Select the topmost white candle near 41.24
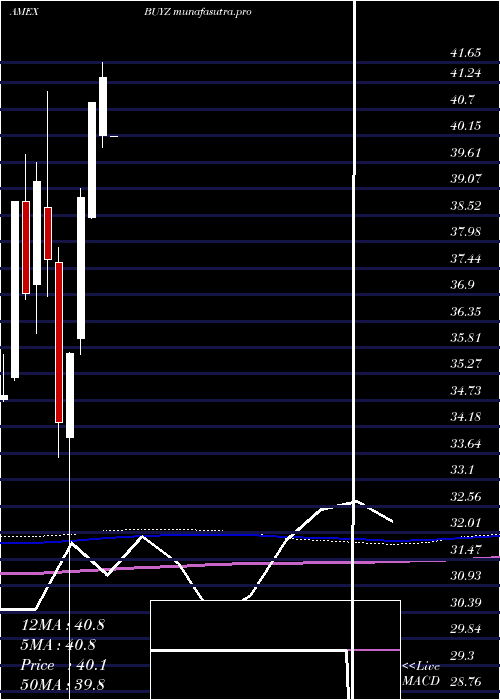This screenshot has width=500, height=700. tap(103, 106)
